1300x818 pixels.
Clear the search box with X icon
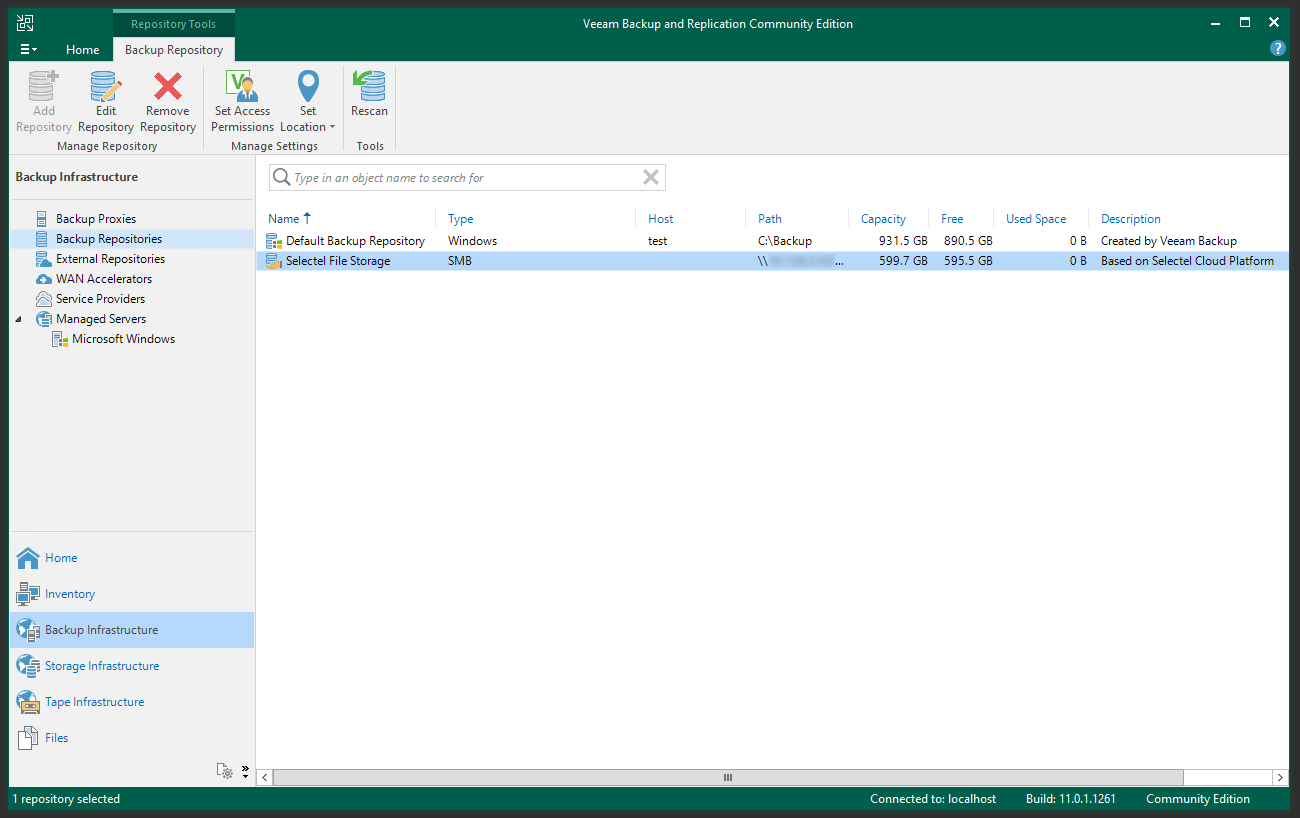tap(651, 177)
